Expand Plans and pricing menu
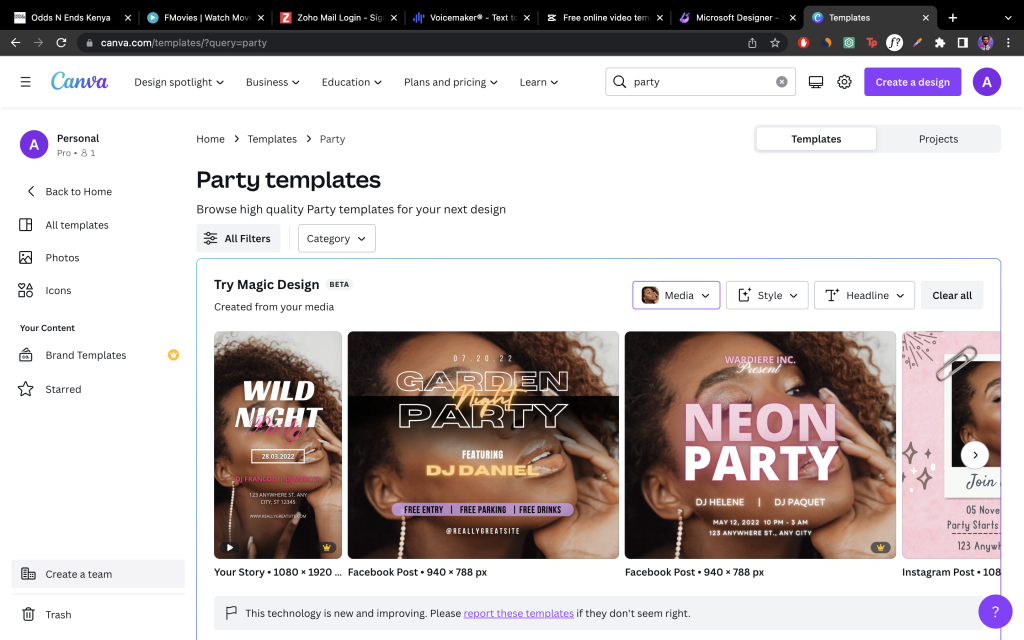 [x=451, y=82]
